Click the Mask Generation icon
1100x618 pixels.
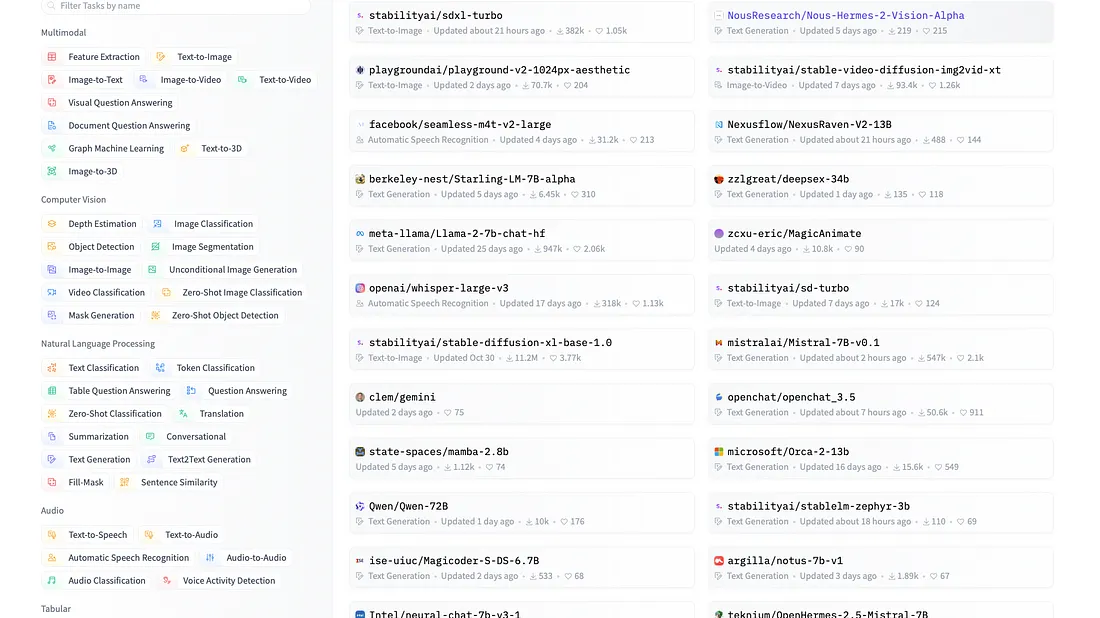point(52,316)
